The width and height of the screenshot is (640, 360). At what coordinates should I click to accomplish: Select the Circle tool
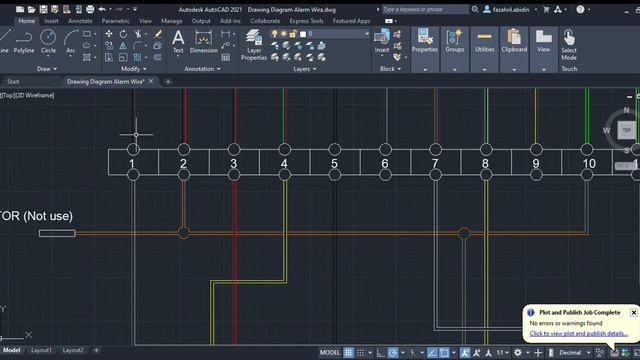tap(48, 42)
